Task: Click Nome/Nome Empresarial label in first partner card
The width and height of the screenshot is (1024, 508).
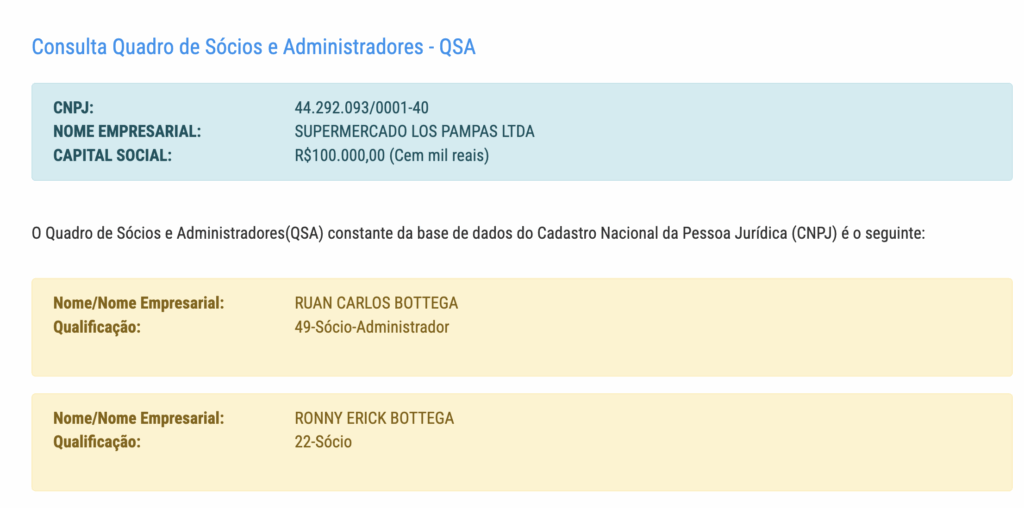Action: 138,304
